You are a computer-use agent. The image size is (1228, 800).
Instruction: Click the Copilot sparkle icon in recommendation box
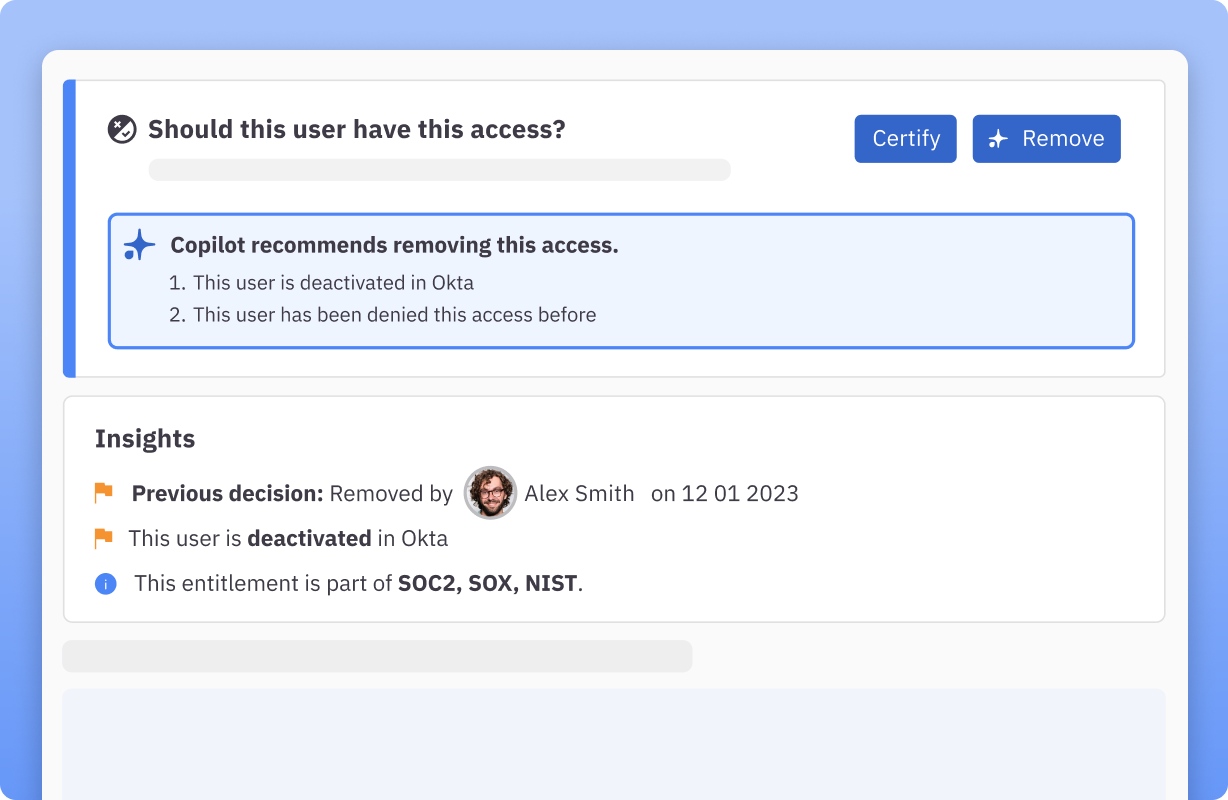pos(139,245)
